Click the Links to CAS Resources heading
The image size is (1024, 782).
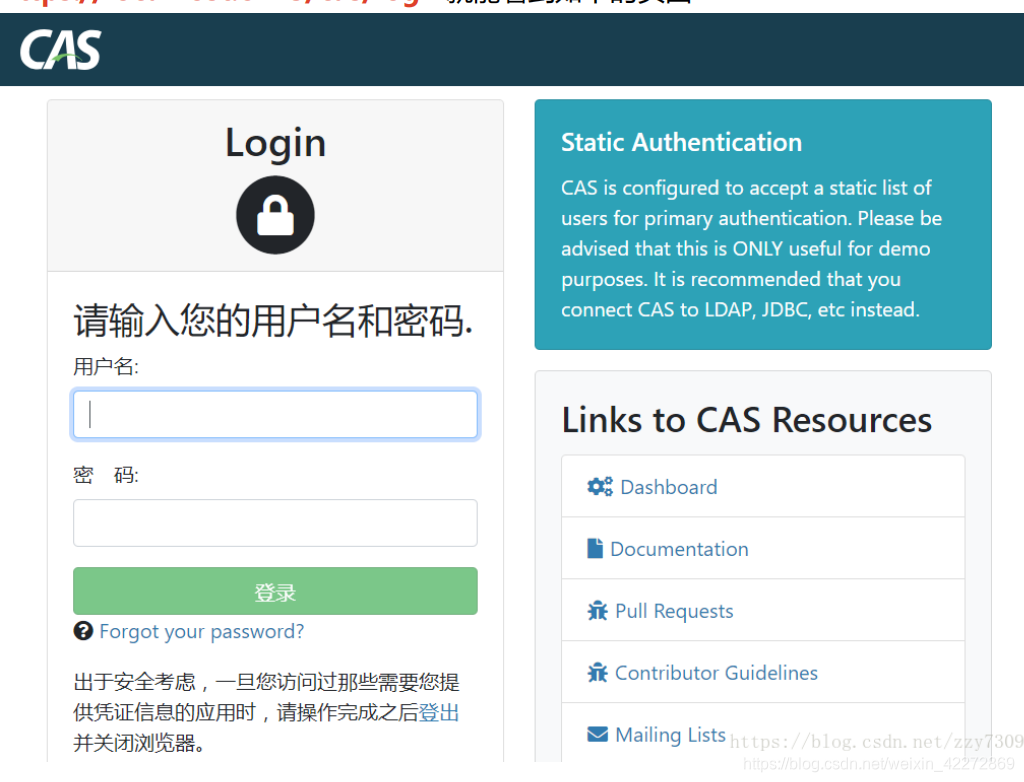[746, 419]
